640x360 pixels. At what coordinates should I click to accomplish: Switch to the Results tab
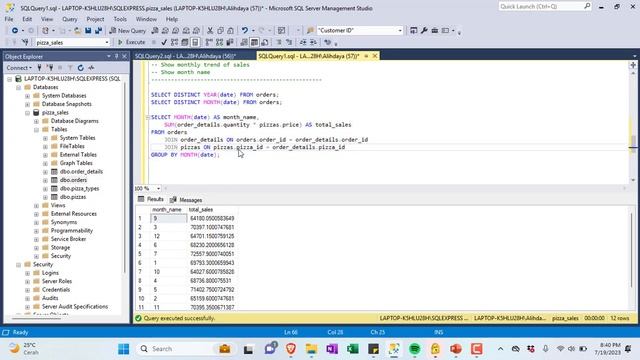pyautogui.click(x=151, y=199)
